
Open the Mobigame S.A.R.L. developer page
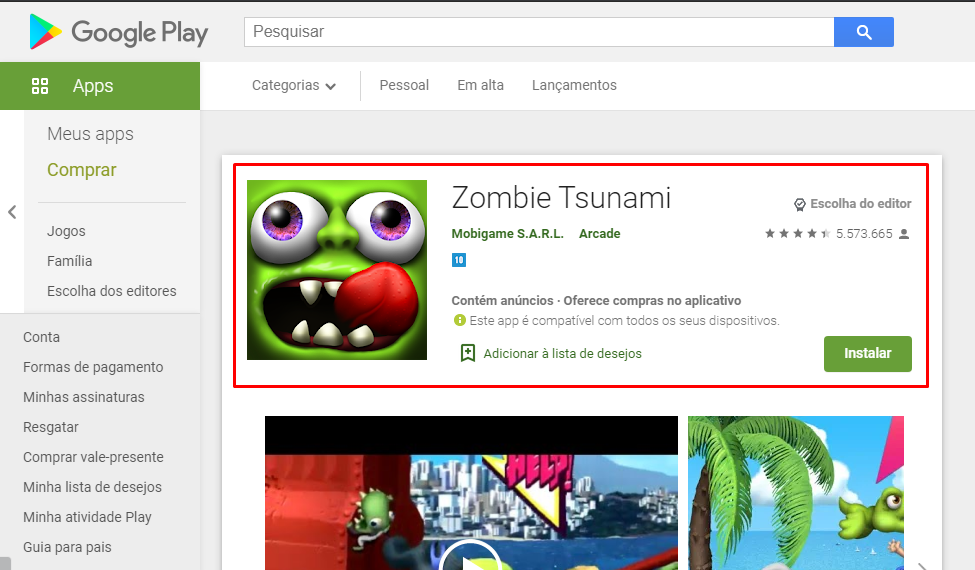[x=507, y=234]
